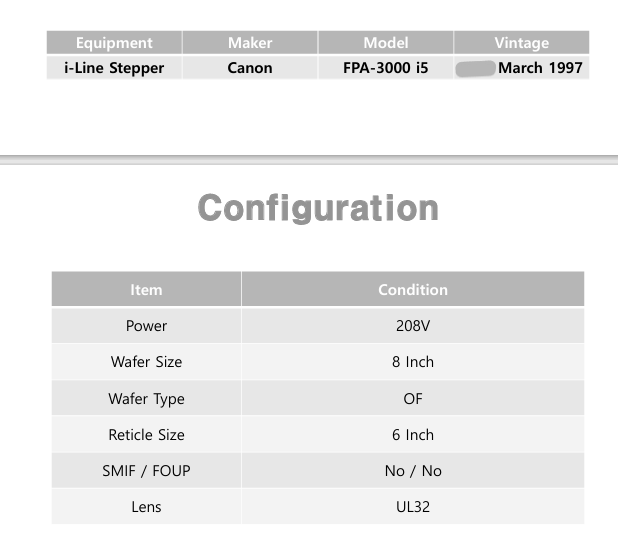Click the Configuration heading
Viewport: 618px width, 550px height.
[x=318, y=208]
